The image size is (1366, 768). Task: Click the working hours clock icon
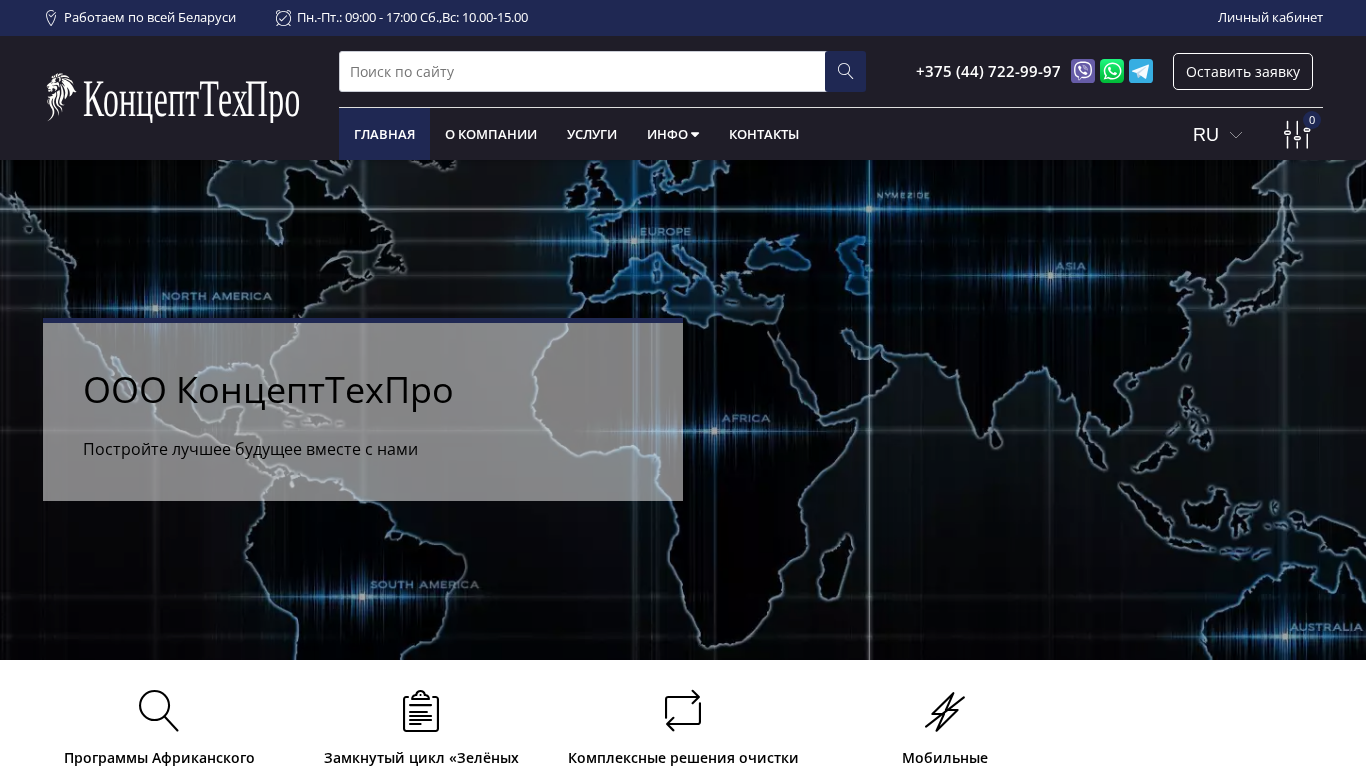click(x=283, y=18)
